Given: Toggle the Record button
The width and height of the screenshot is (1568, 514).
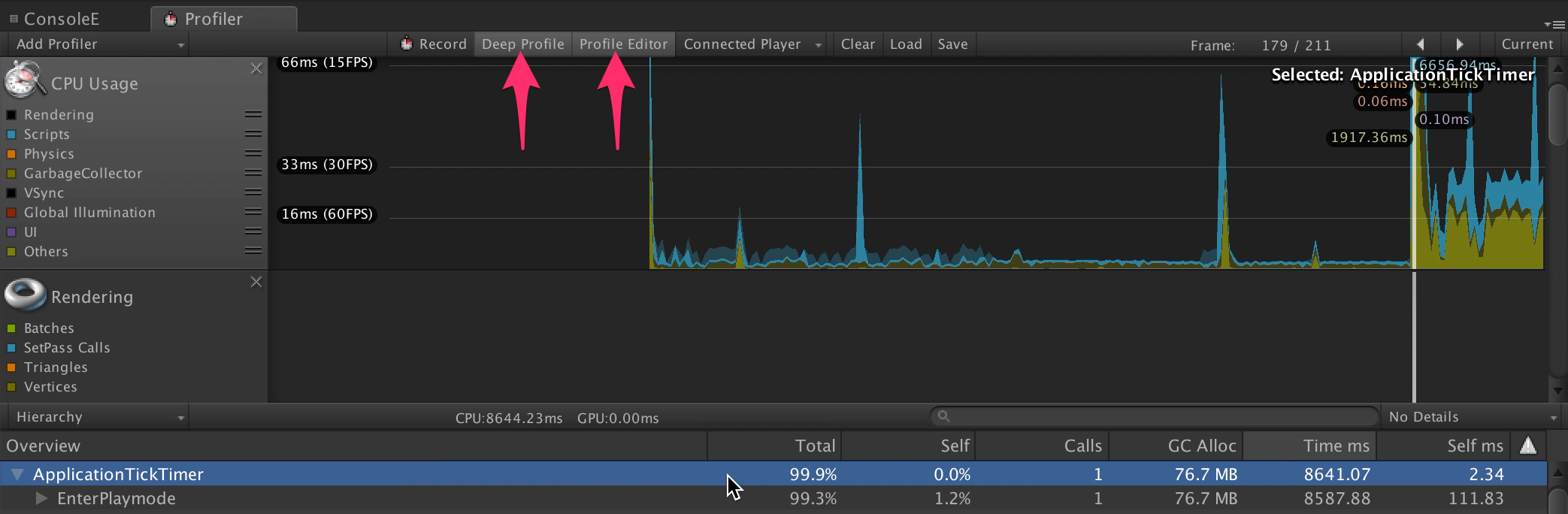Looking at the screenshot, I should [433, 44].
